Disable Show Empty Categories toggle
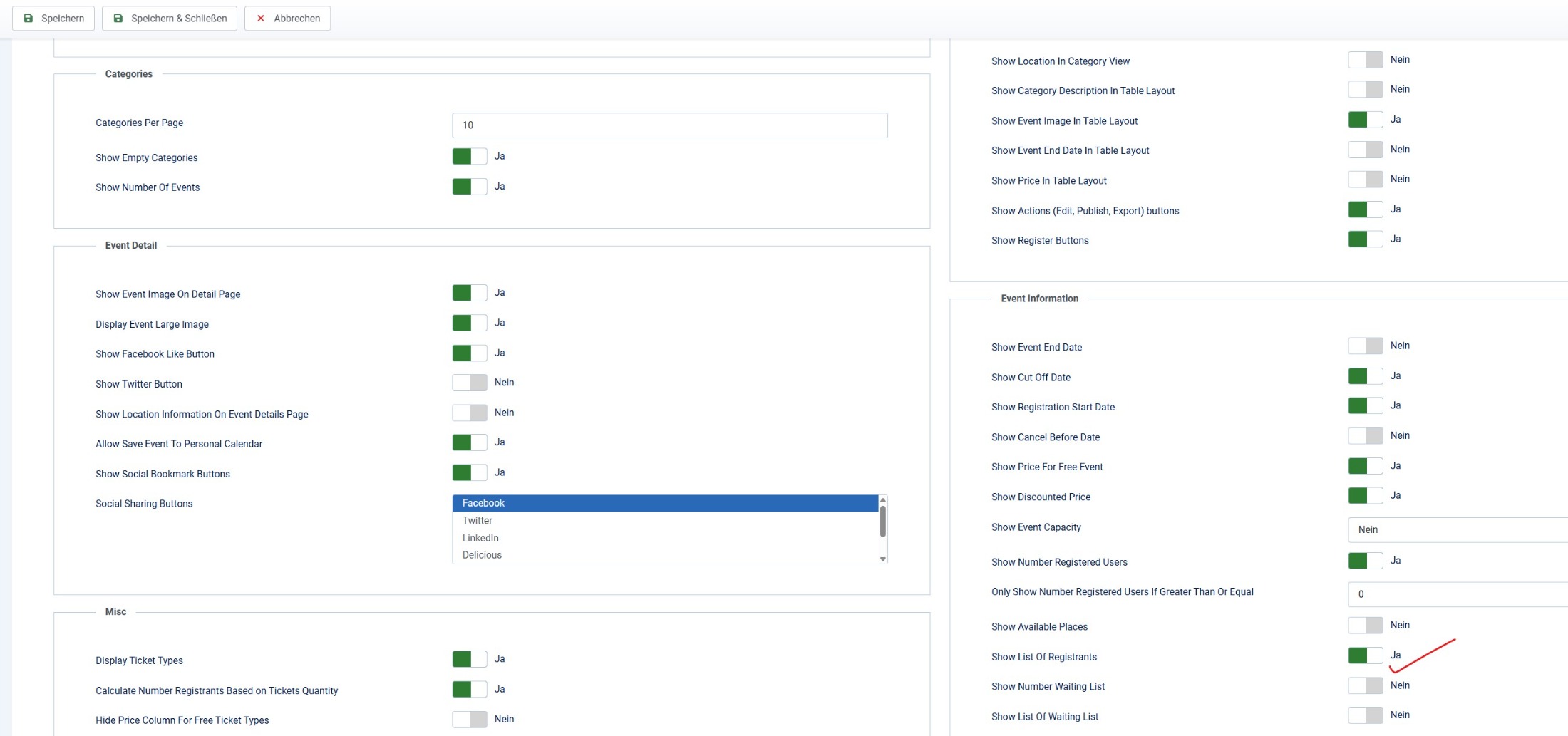Viewport: 1568px width, 736px height. coord(469,156)
